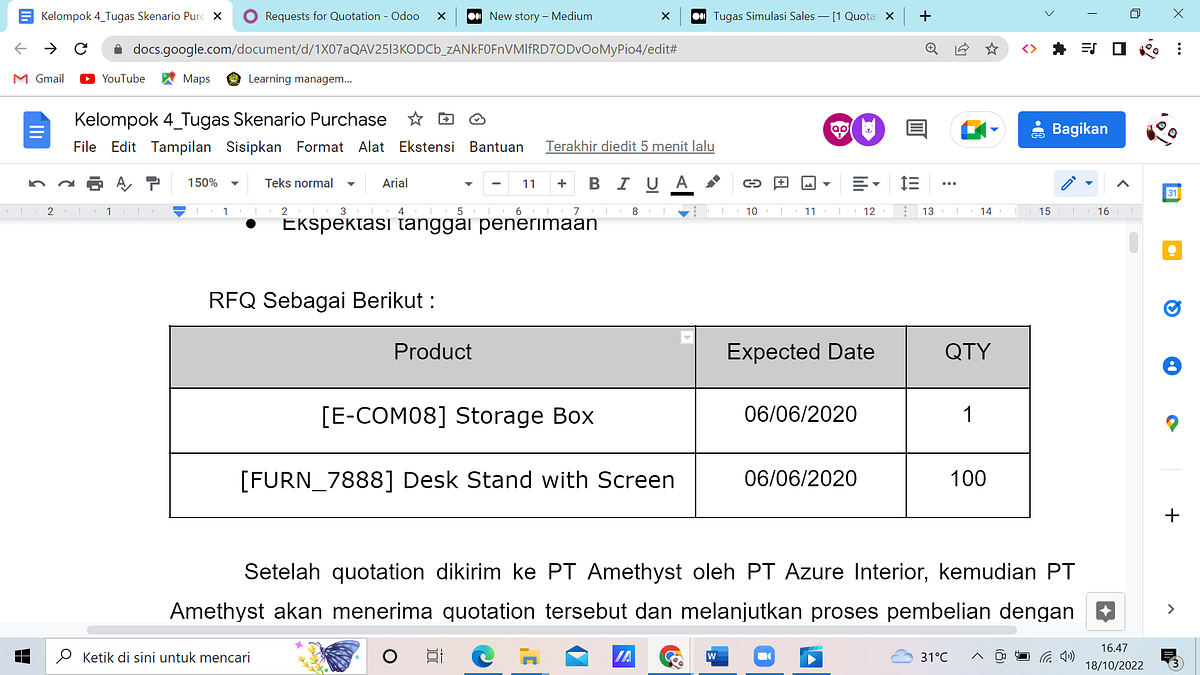Open version history via Terakhir diedit link
The width and height of the screenshot is (1200, 675).
pos(630,146)
